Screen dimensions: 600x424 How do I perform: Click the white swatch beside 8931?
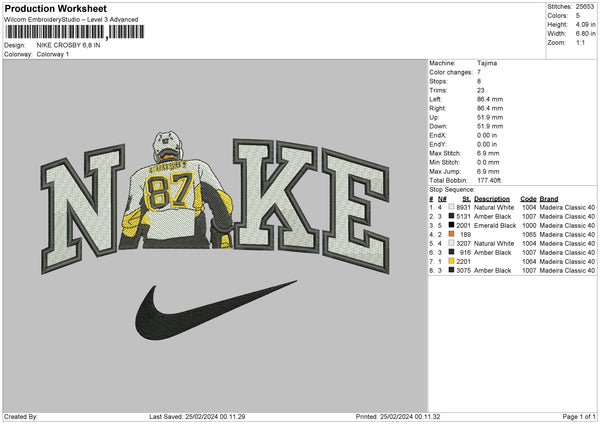click(x=452, y=207)
